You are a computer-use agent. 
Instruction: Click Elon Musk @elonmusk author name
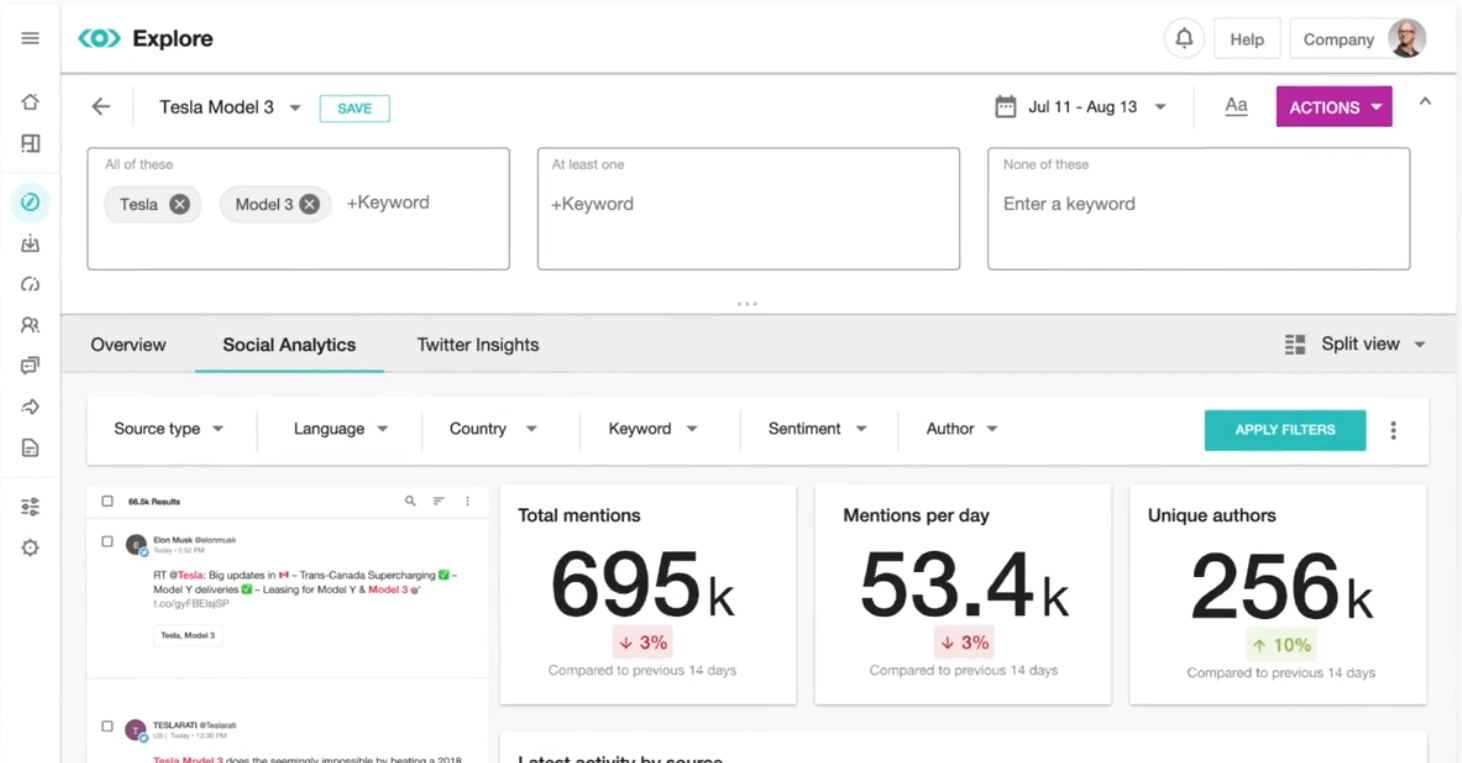point(195,540)
